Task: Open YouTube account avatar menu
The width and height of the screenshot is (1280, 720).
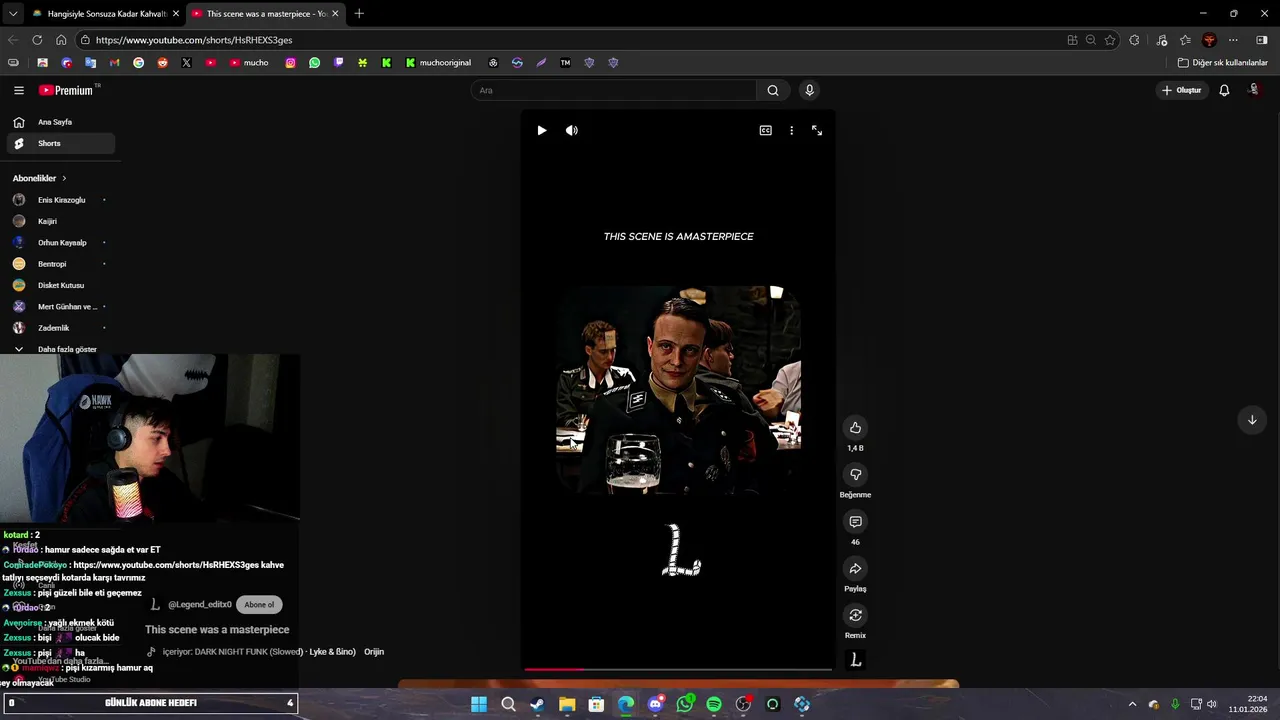Action: [x=1254, y=90]
